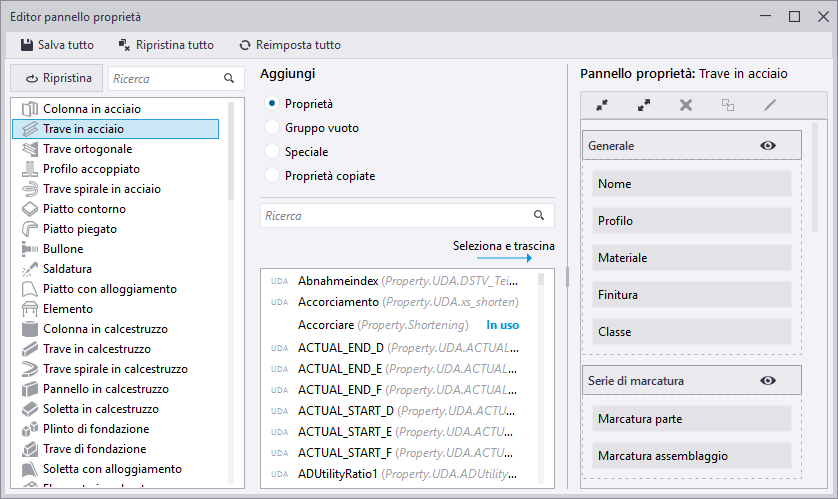838x499 pixels.
Task: Click the delete X icon in the panel toolbar
Action: coord(686,105)
